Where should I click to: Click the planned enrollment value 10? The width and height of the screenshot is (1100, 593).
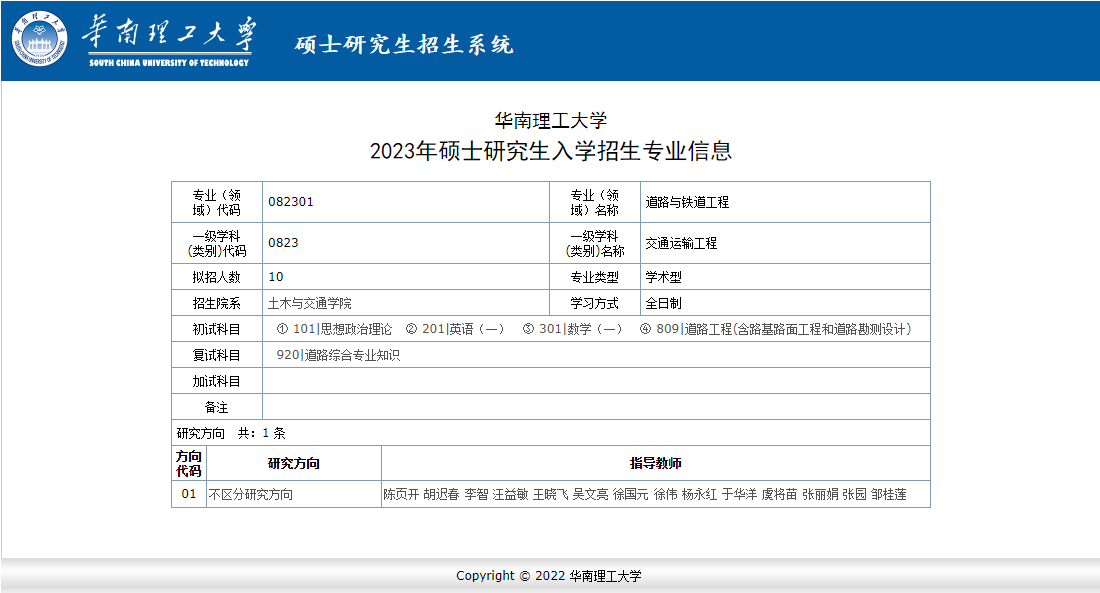276,276
